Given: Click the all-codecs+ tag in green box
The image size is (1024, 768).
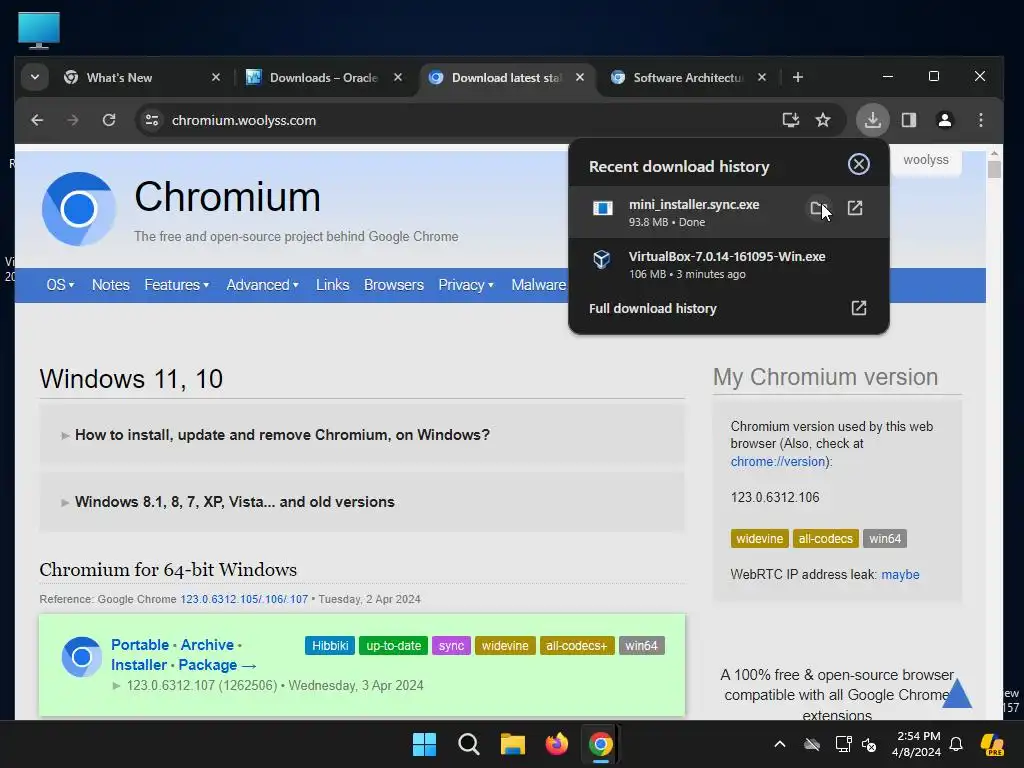Looking at the screenshot, I should (x=577, y=646).
